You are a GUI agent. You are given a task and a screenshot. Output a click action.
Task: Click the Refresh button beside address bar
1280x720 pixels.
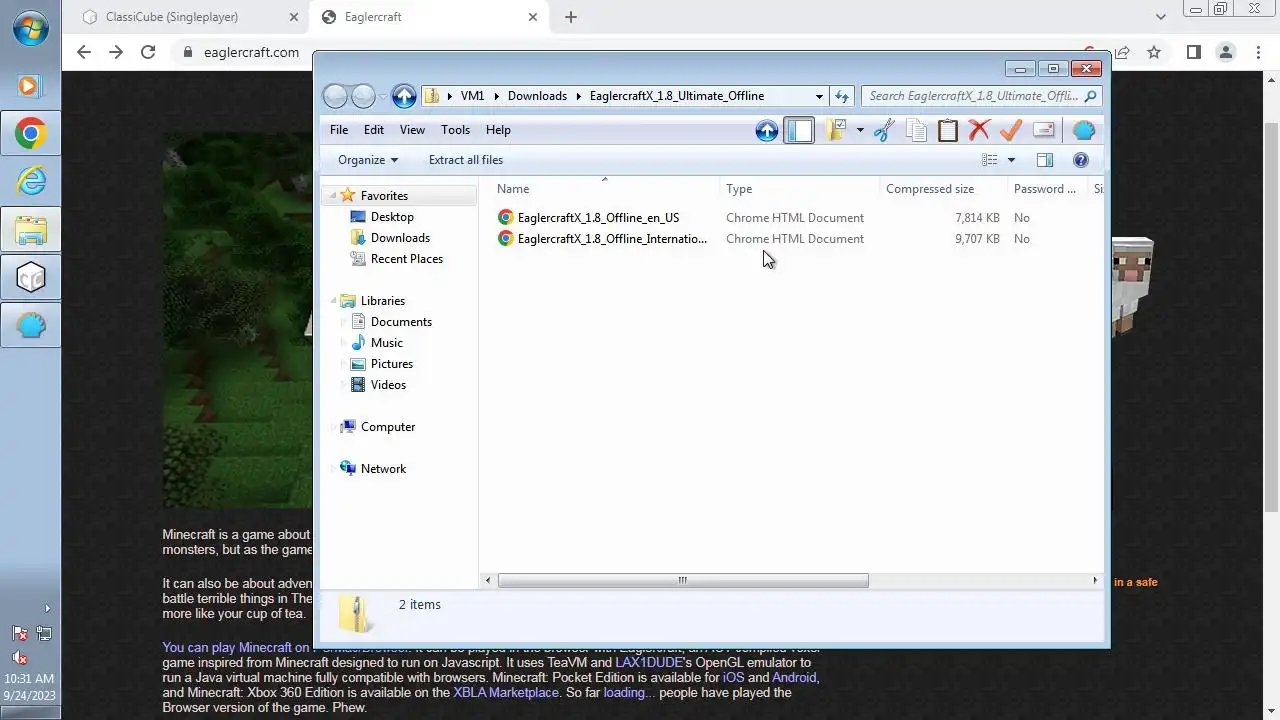[842, 96]
